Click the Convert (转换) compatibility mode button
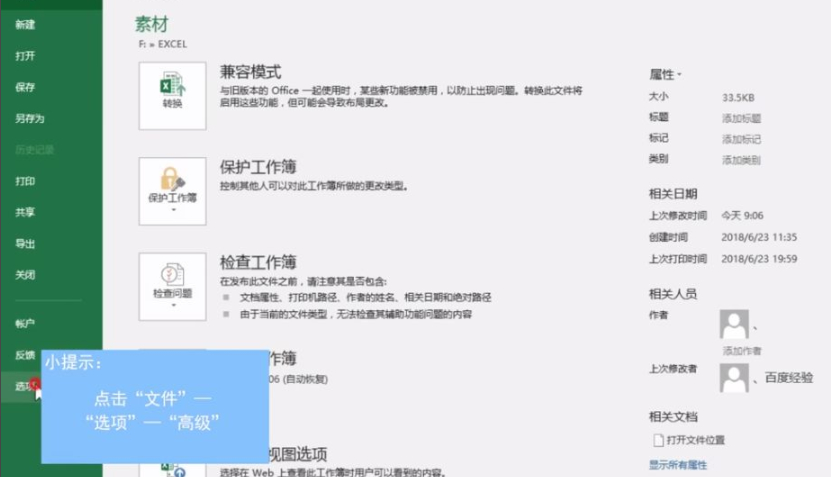The image size is (831, 477). (x=172, y=96)
